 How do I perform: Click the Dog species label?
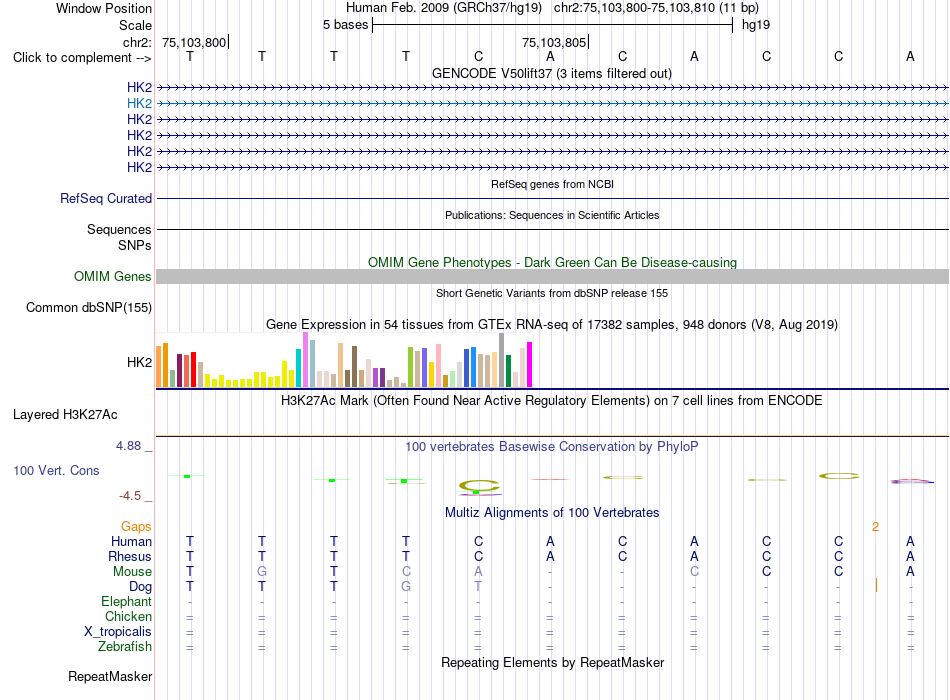[141, 587]
